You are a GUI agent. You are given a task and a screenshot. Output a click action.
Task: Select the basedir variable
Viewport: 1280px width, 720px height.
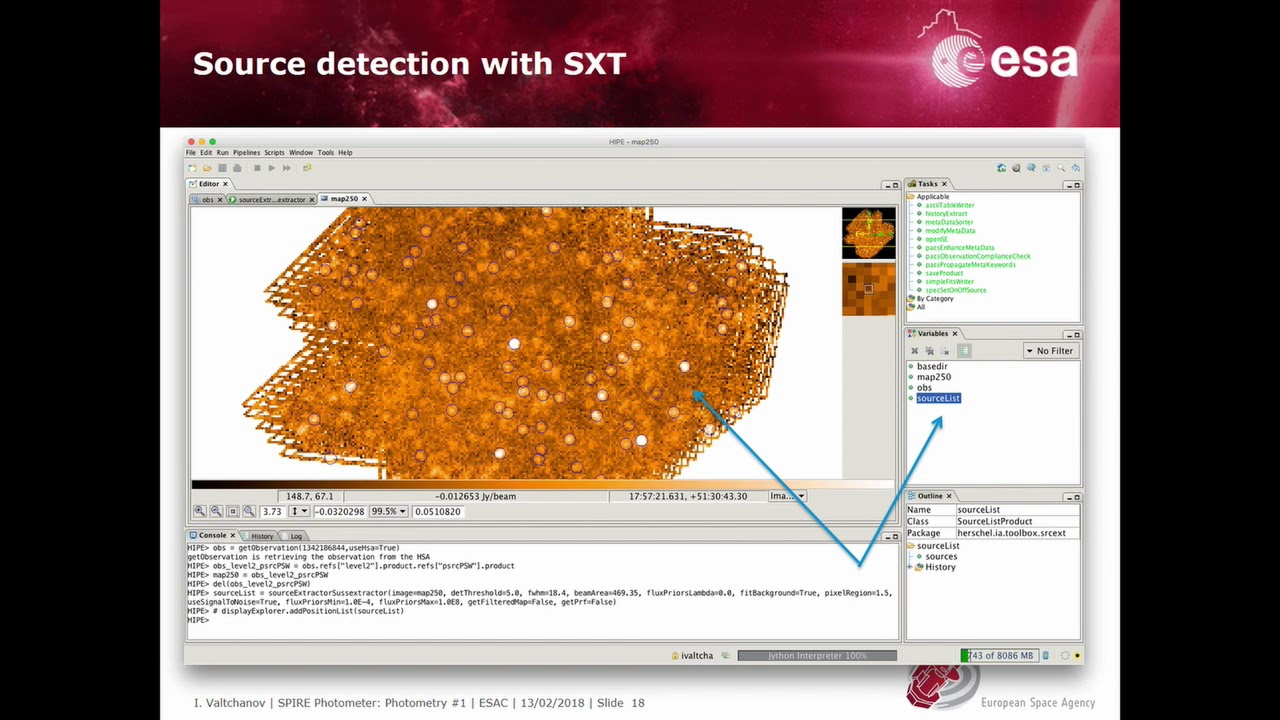pyautogui.click(x=932, y=366)
